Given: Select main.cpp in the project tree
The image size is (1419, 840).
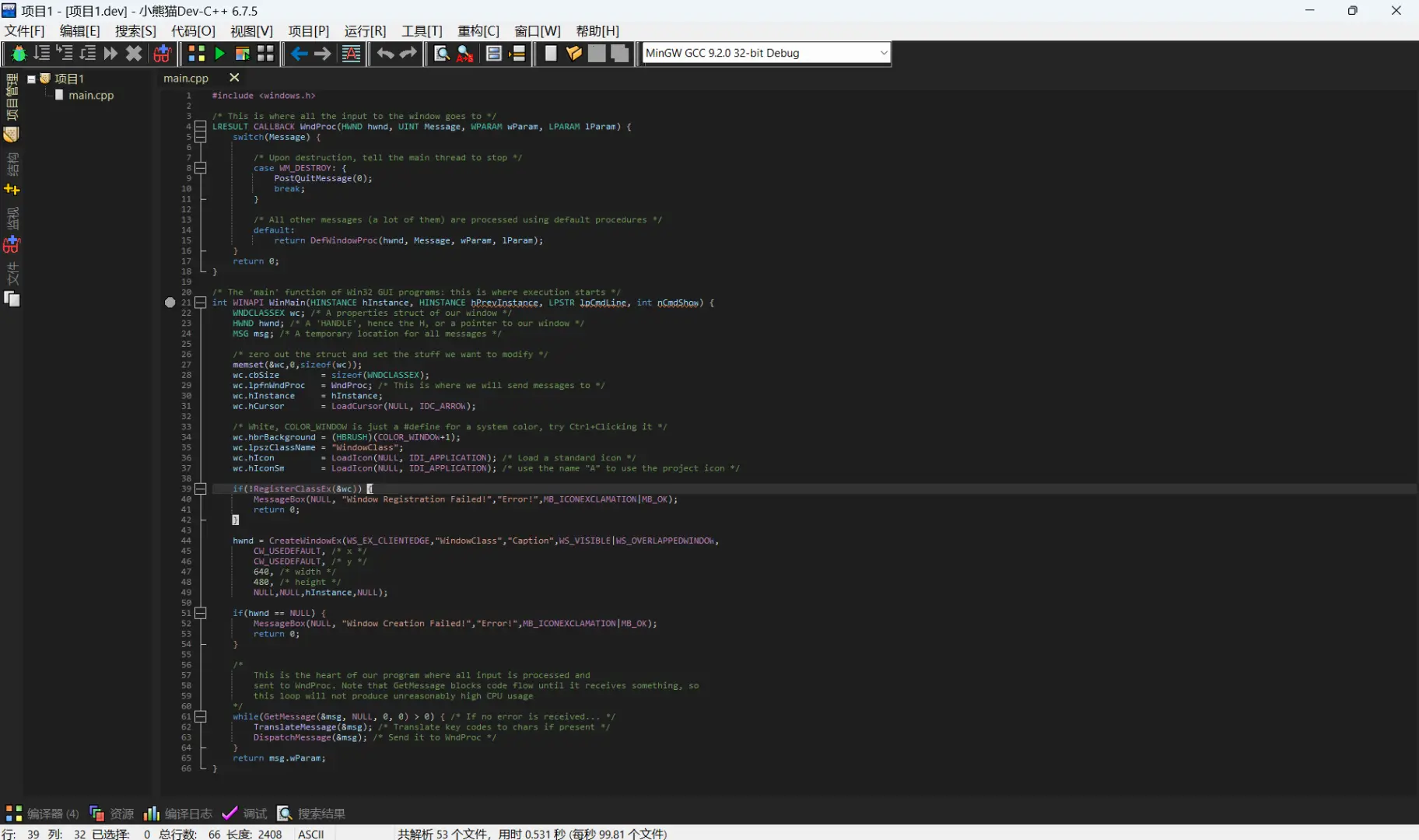Looking at the screenshot, I should (x=91, y=95).
